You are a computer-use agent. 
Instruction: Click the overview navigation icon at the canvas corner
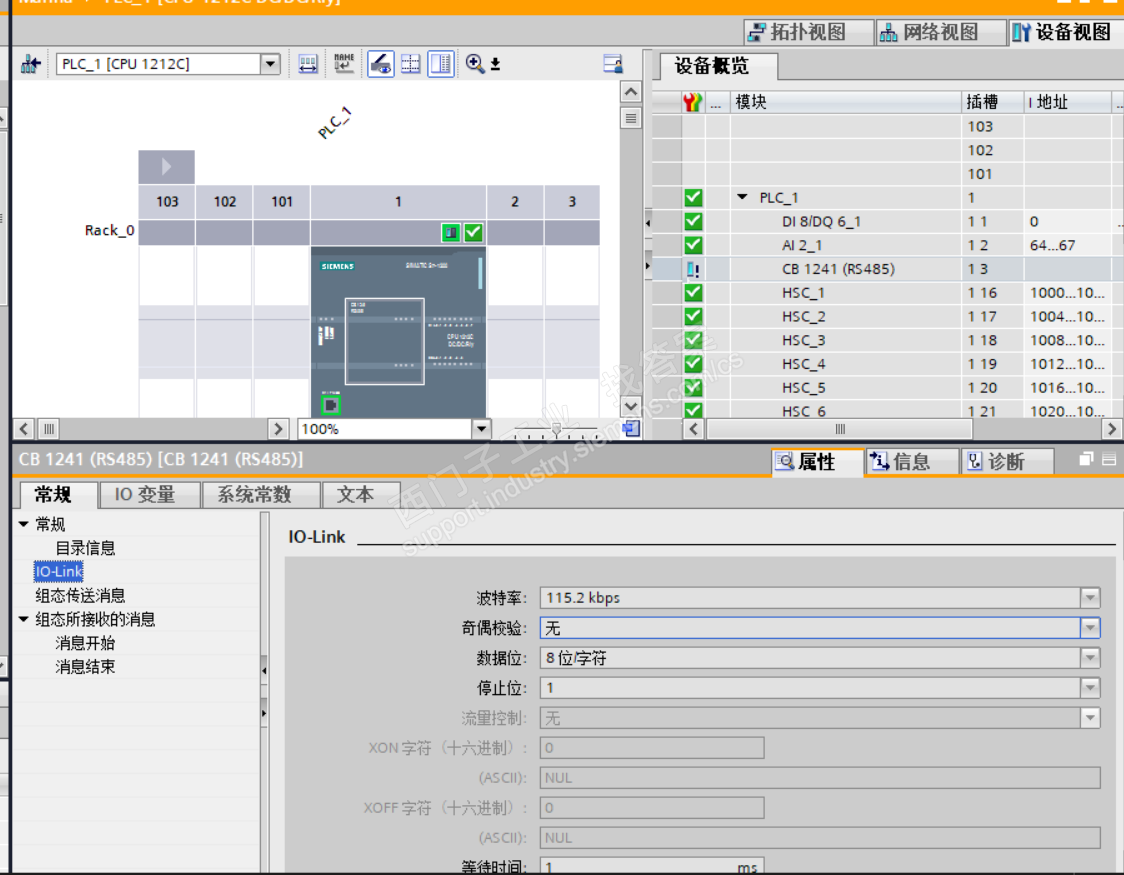pos(632,429)
